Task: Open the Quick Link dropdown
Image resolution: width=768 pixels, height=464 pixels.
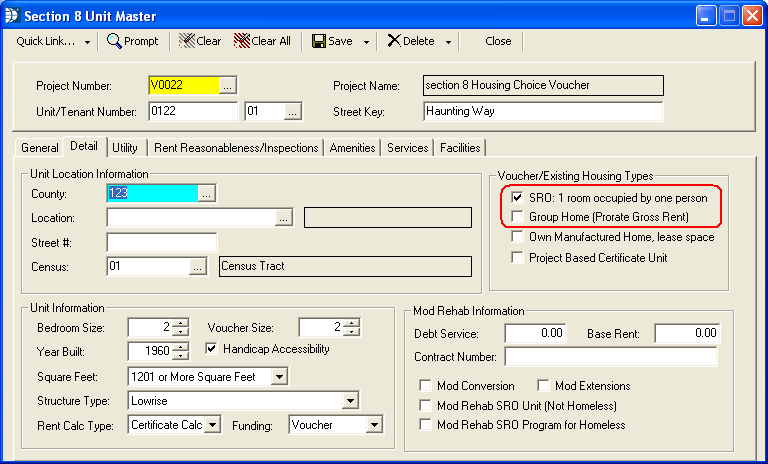Action: tap(87, 42)
